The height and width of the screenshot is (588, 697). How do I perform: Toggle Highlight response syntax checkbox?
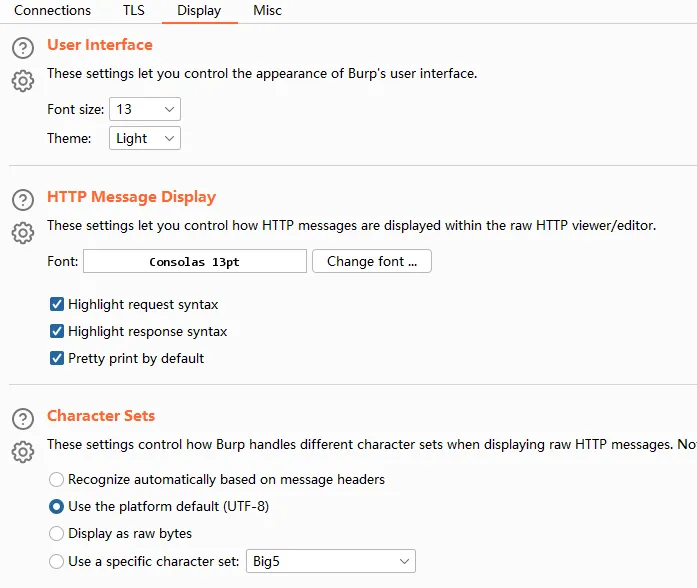pos(57,331)
